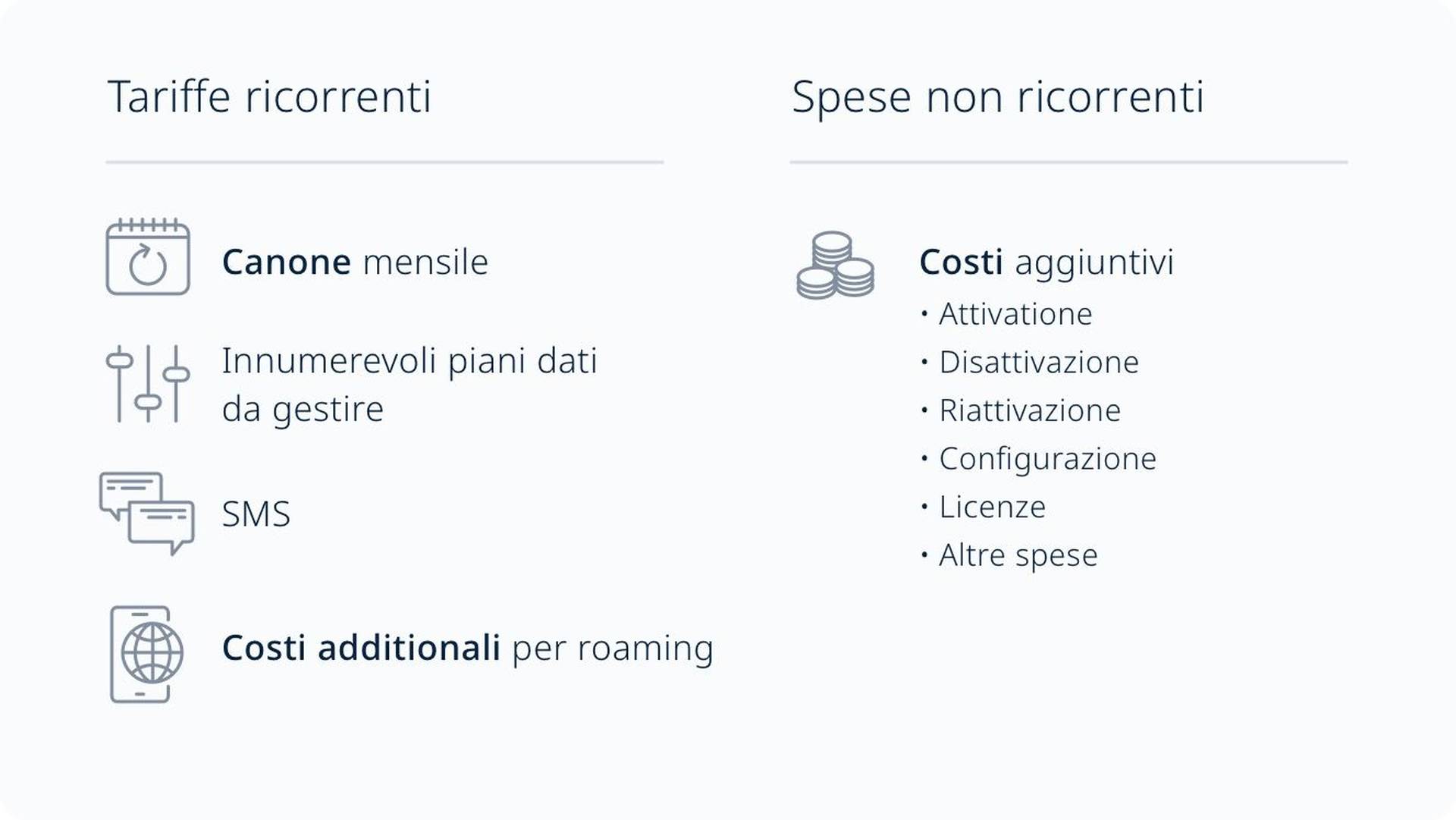Viewport: 1456px width, 820px height.
Task: Click the SMS chat bubbles icon
Action: (x=147, y=514)
